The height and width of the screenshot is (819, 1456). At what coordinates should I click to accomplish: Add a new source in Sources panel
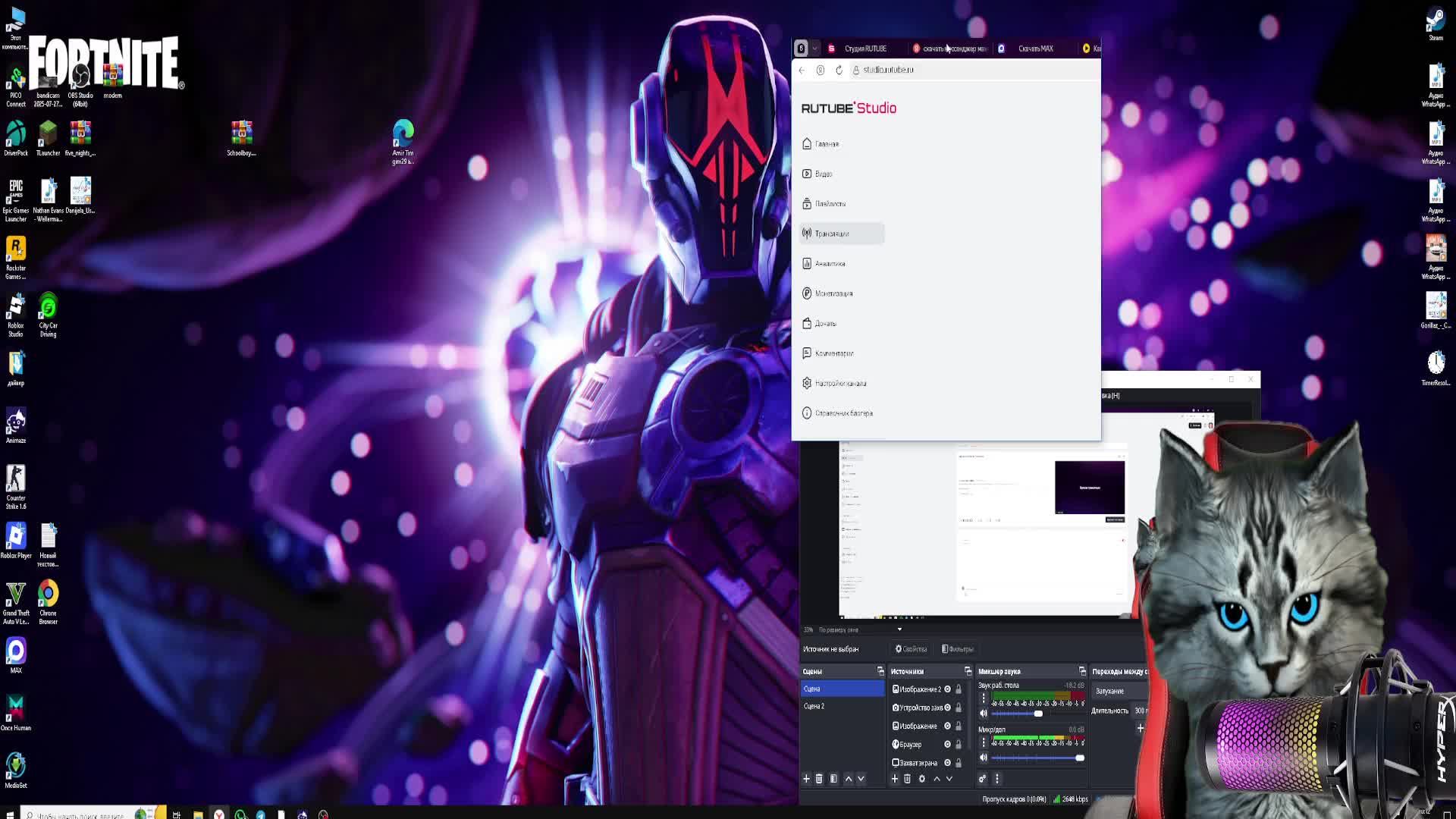894,779
